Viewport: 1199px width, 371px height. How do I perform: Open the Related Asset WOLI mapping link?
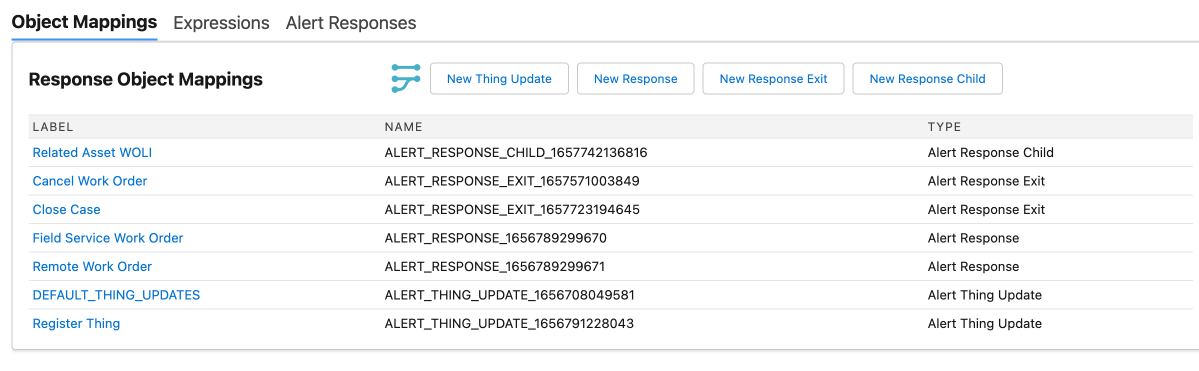coord(93,152)
